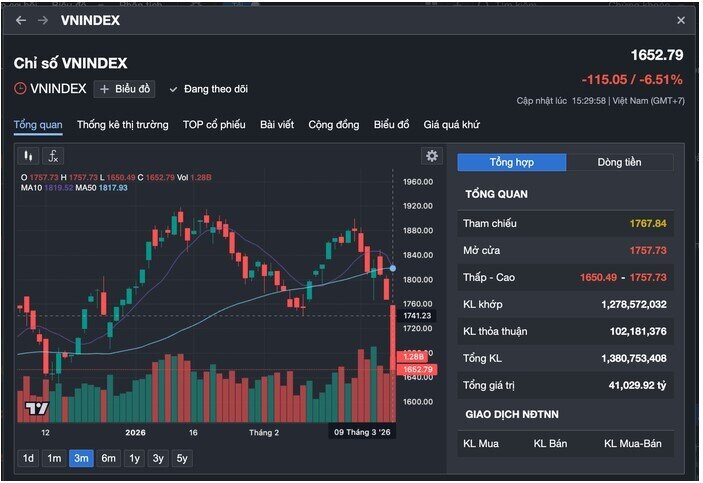Set chart range to 3y
703x483 pixels.
pos(158,458)
